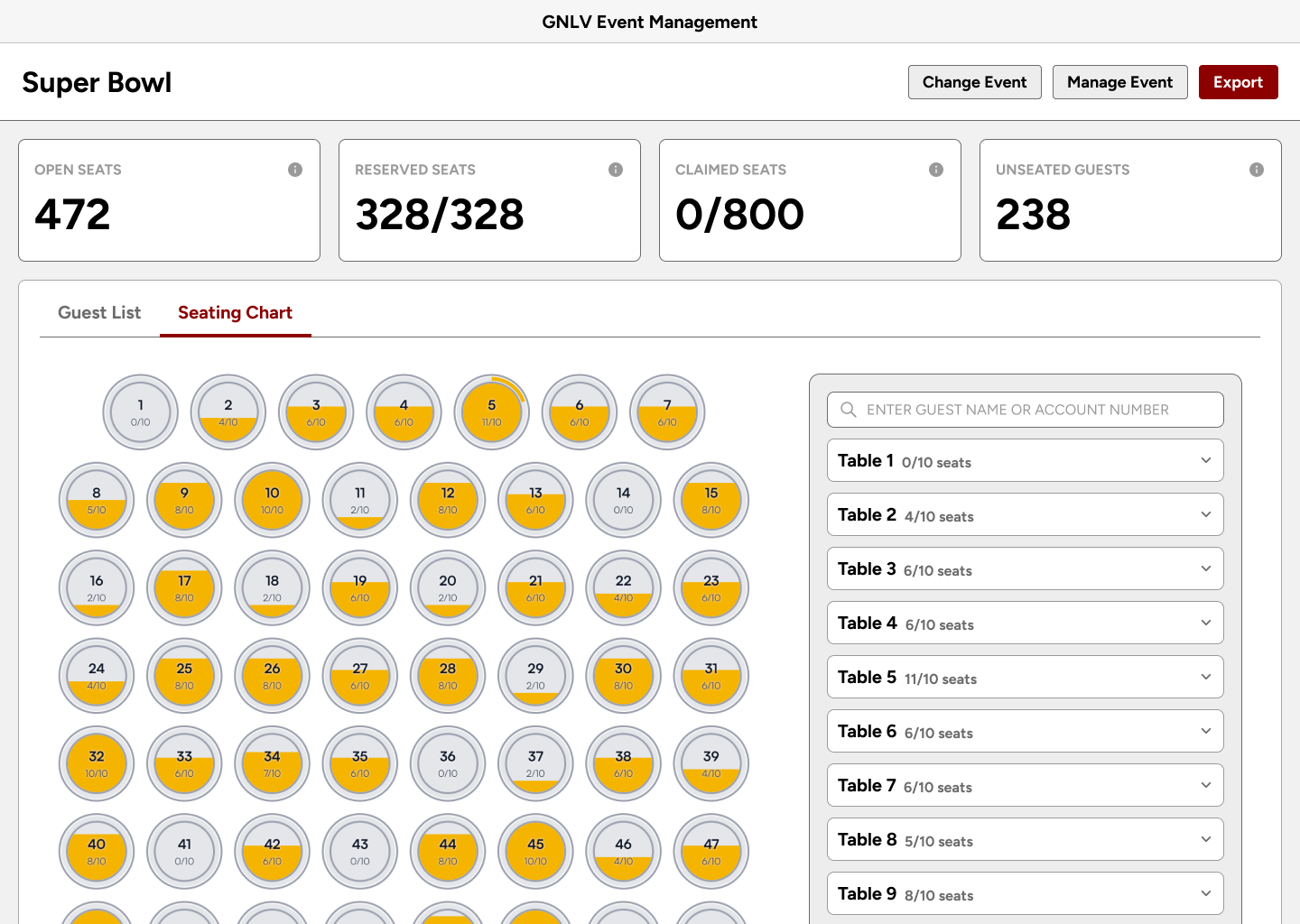Expand the Table 8 5/10 seats row
Image resolution: width=1300 pixels, height=924 pixels.
1026,839
